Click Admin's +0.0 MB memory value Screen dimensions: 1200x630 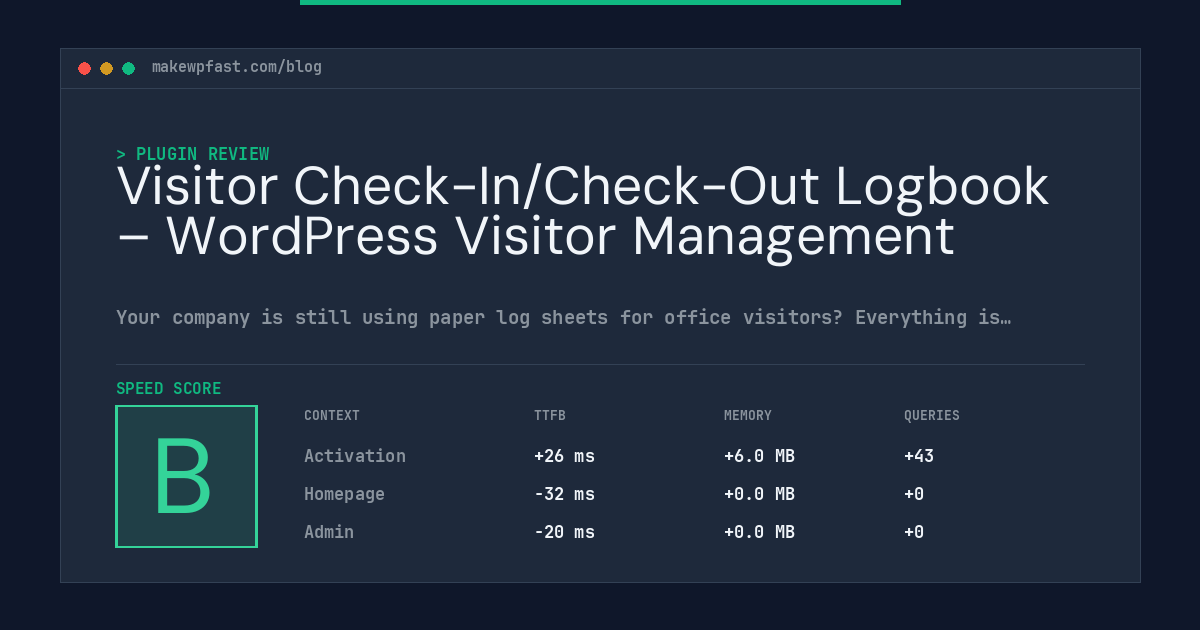[759, 532]
